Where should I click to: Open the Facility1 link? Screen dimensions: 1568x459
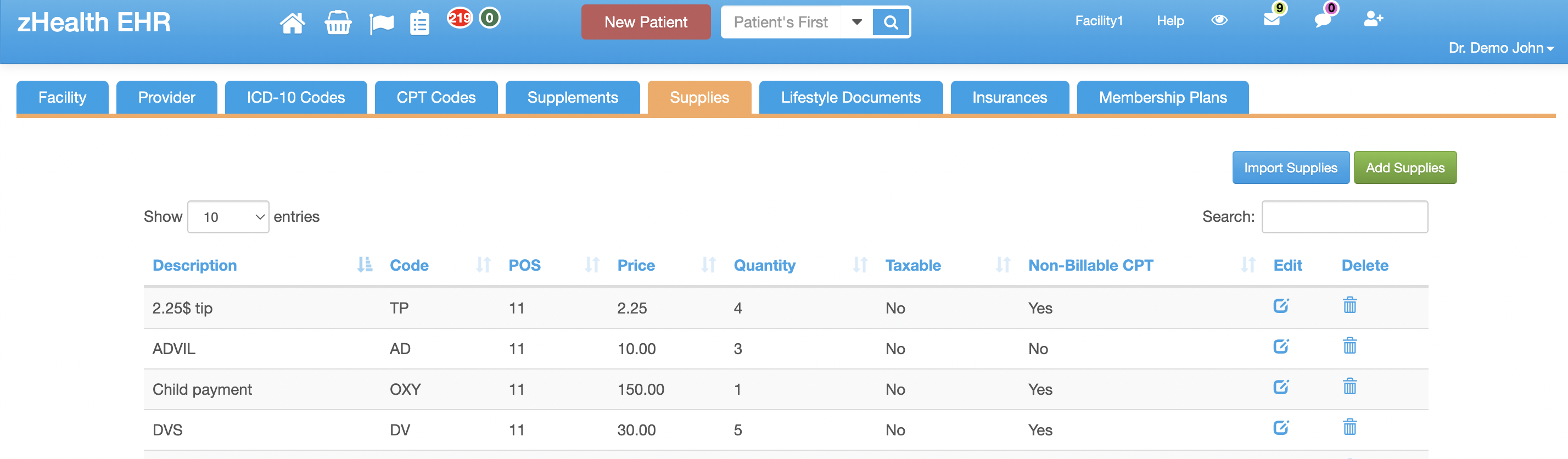(x=1099, y=21)
